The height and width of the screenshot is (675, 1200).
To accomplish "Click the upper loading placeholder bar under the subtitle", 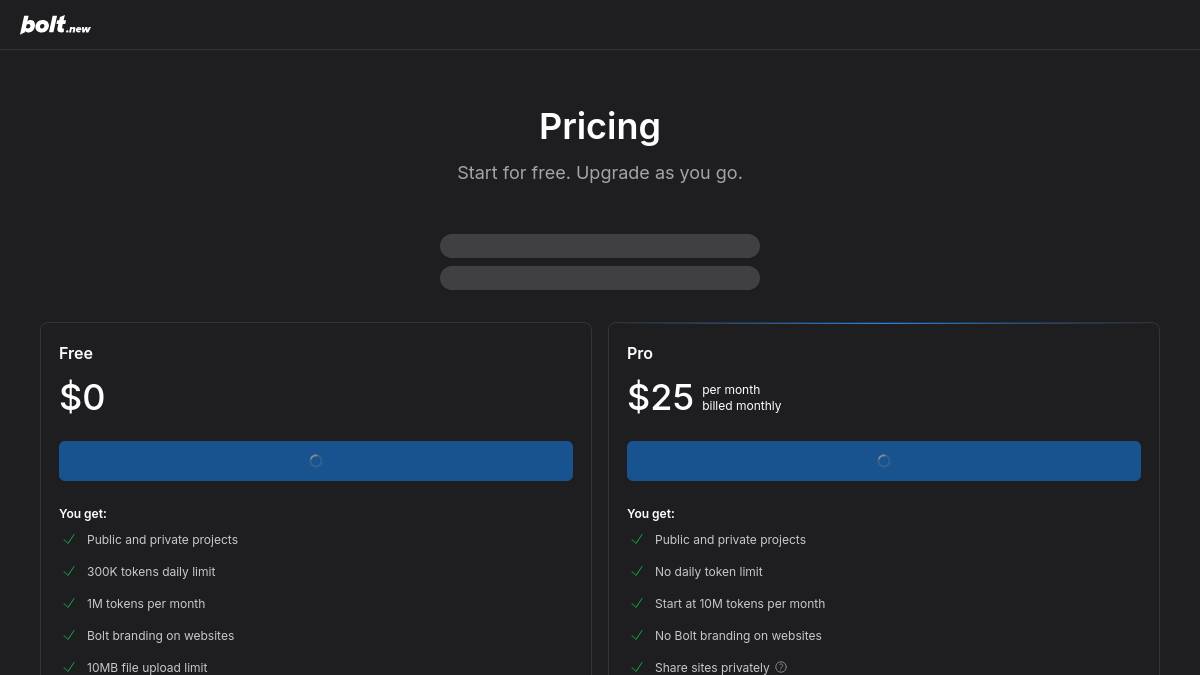I will coord(600,246).
